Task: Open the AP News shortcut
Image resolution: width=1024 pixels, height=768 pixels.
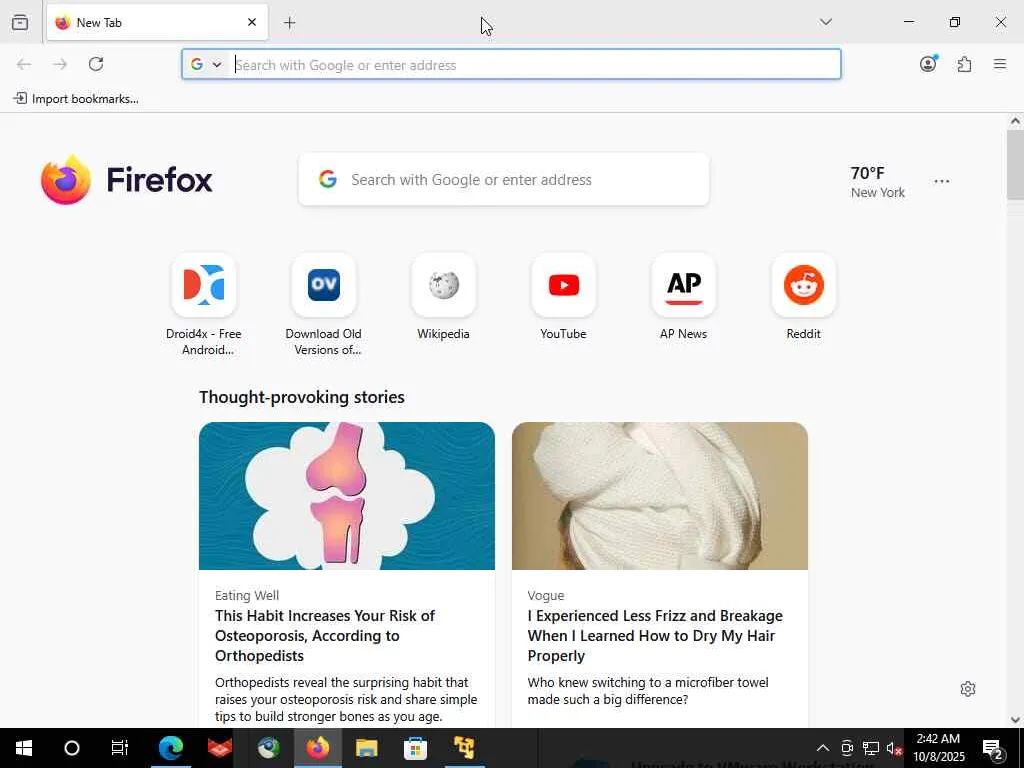Action: [684, 297]
